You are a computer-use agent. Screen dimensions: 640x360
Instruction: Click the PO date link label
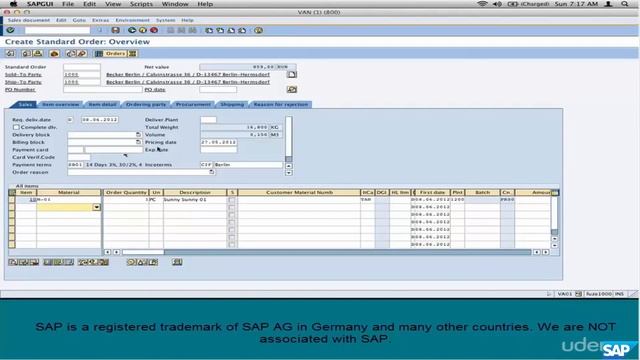point(155,89)
